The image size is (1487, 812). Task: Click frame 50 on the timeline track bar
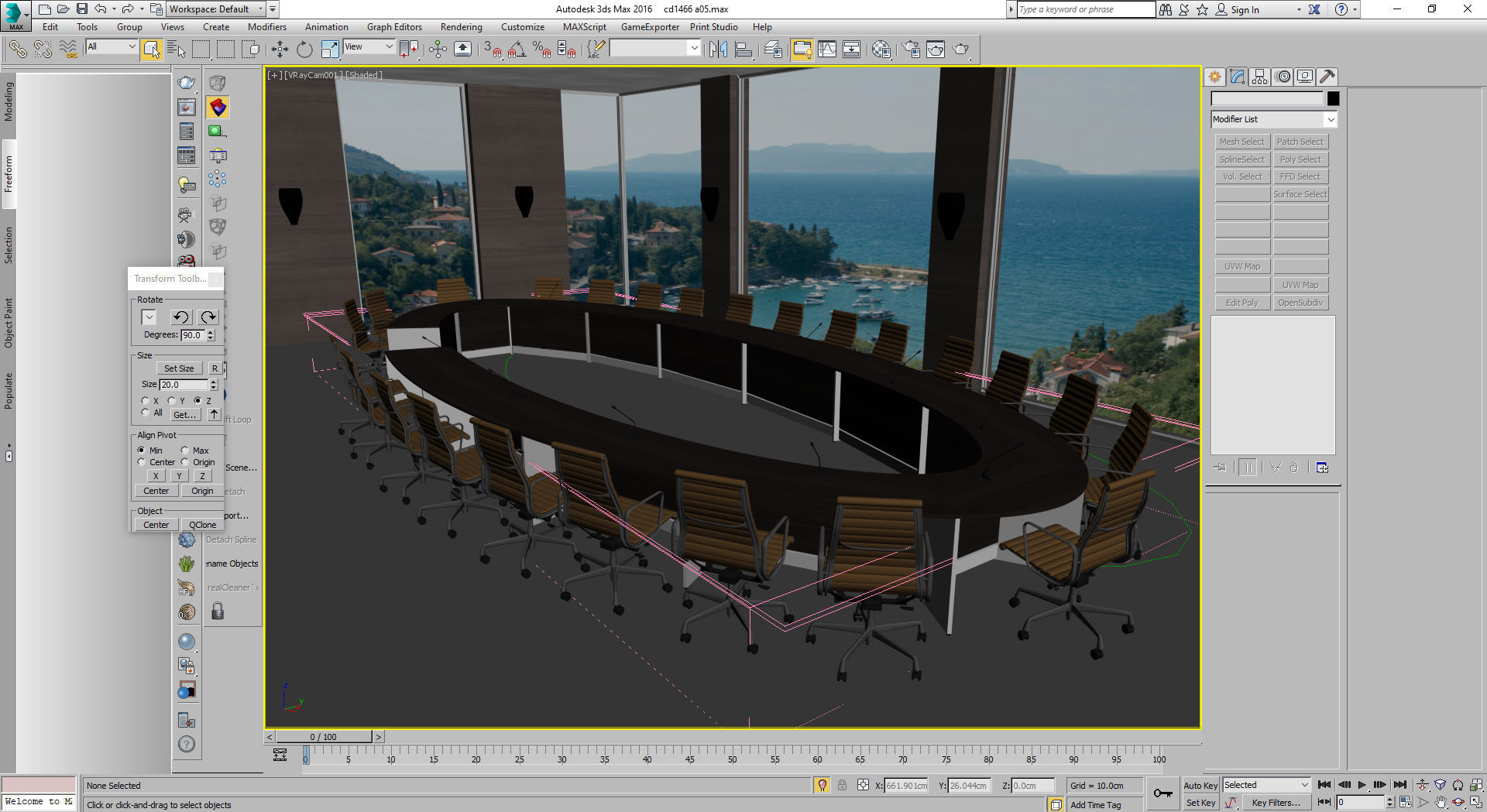(x=732, y=753)
